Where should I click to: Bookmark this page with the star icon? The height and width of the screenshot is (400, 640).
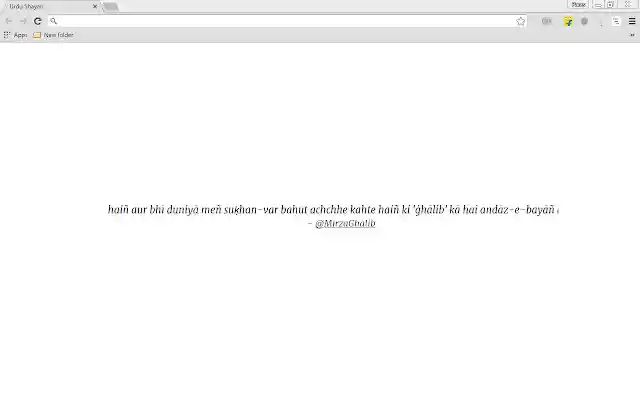pos(520,21)
